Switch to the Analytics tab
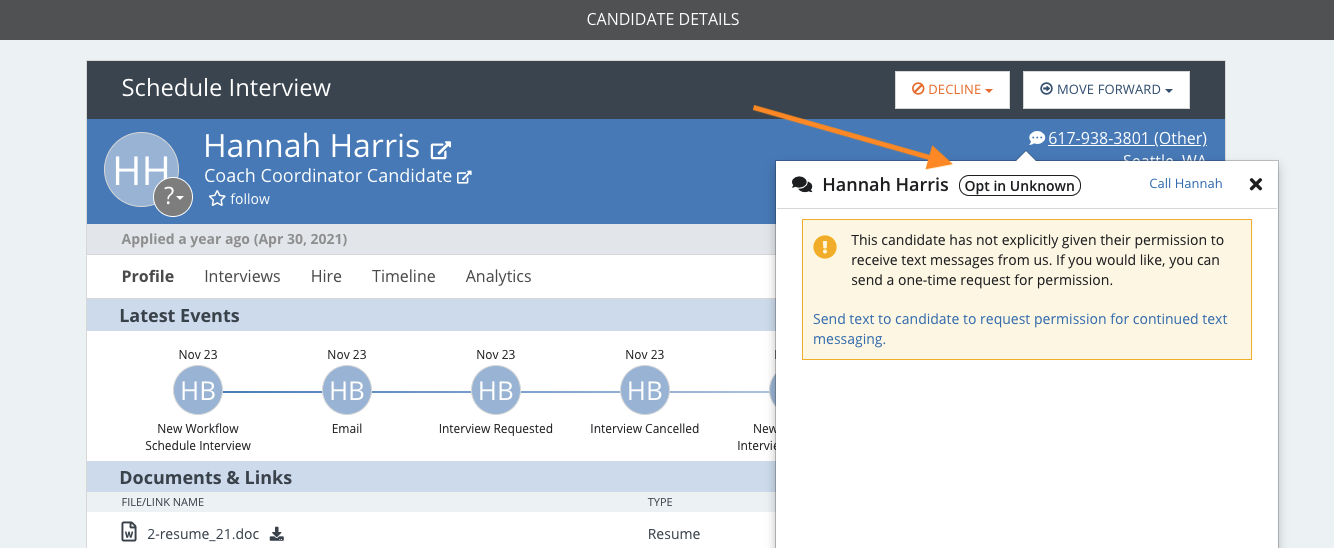This screenshot has height=548, width=1334. coord(498,276)
